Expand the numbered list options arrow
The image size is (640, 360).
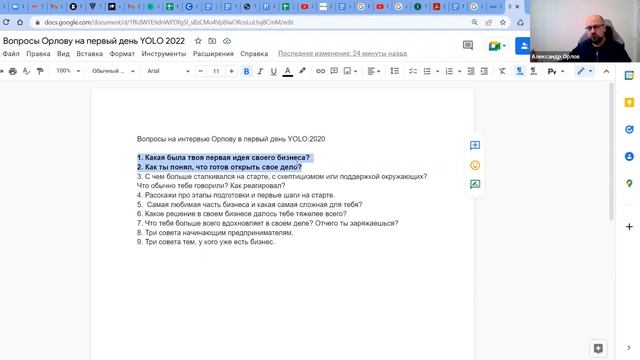pyautogui.click(x=460, y=71)
